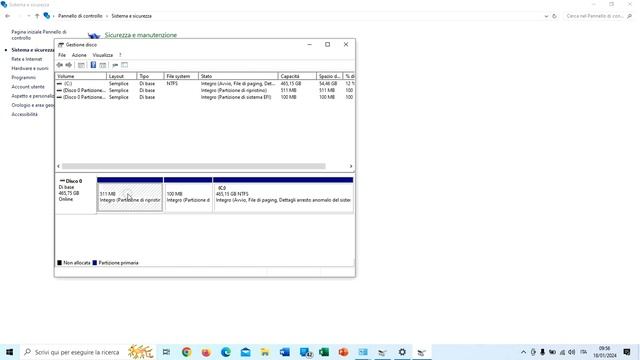Click the refresh icon next to the address bar

click(554, 16)
